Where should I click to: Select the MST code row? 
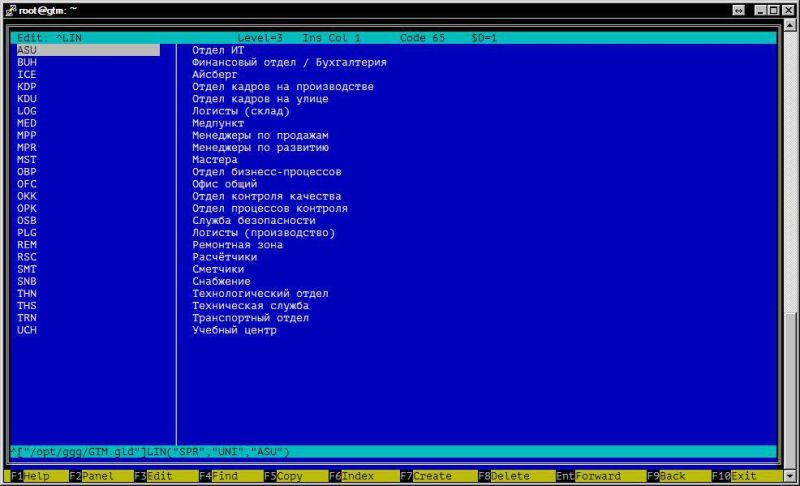(27, 160)
